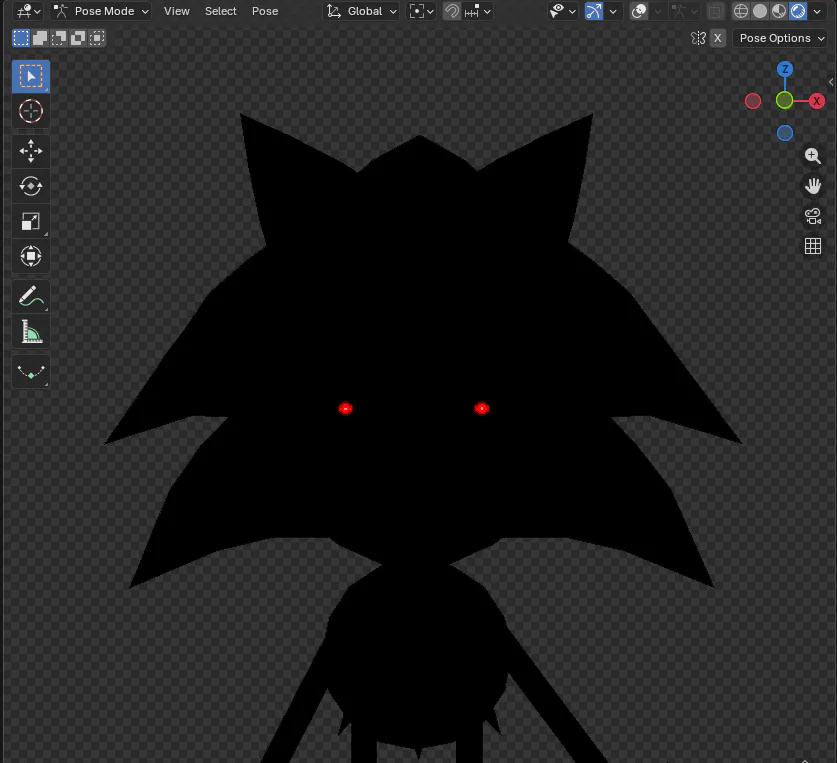The image size is (837, 763).
Task: Switch to wireframe viewport shading
Action: [x=741, y=11]
